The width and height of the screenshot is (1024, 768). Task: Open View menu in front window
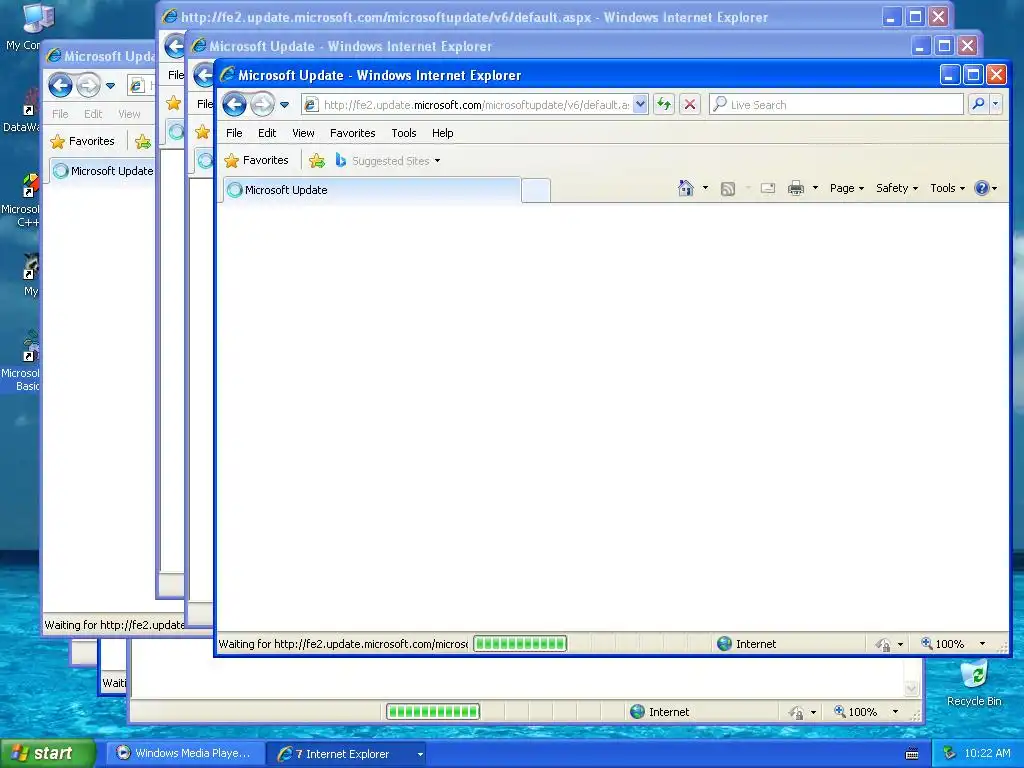click(303, 133)
